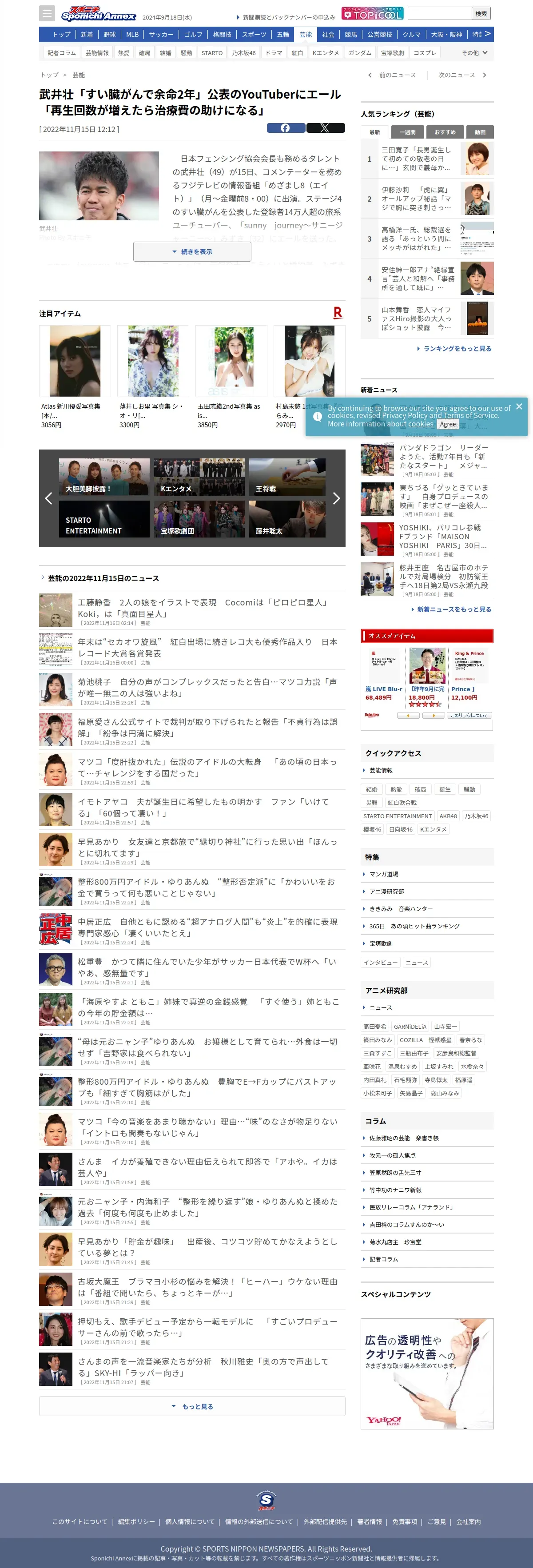This screenshot has height=1568, width=533.
Task: Open Atlas 新川優愛写真集 item
Action: [x=75, y=378]
